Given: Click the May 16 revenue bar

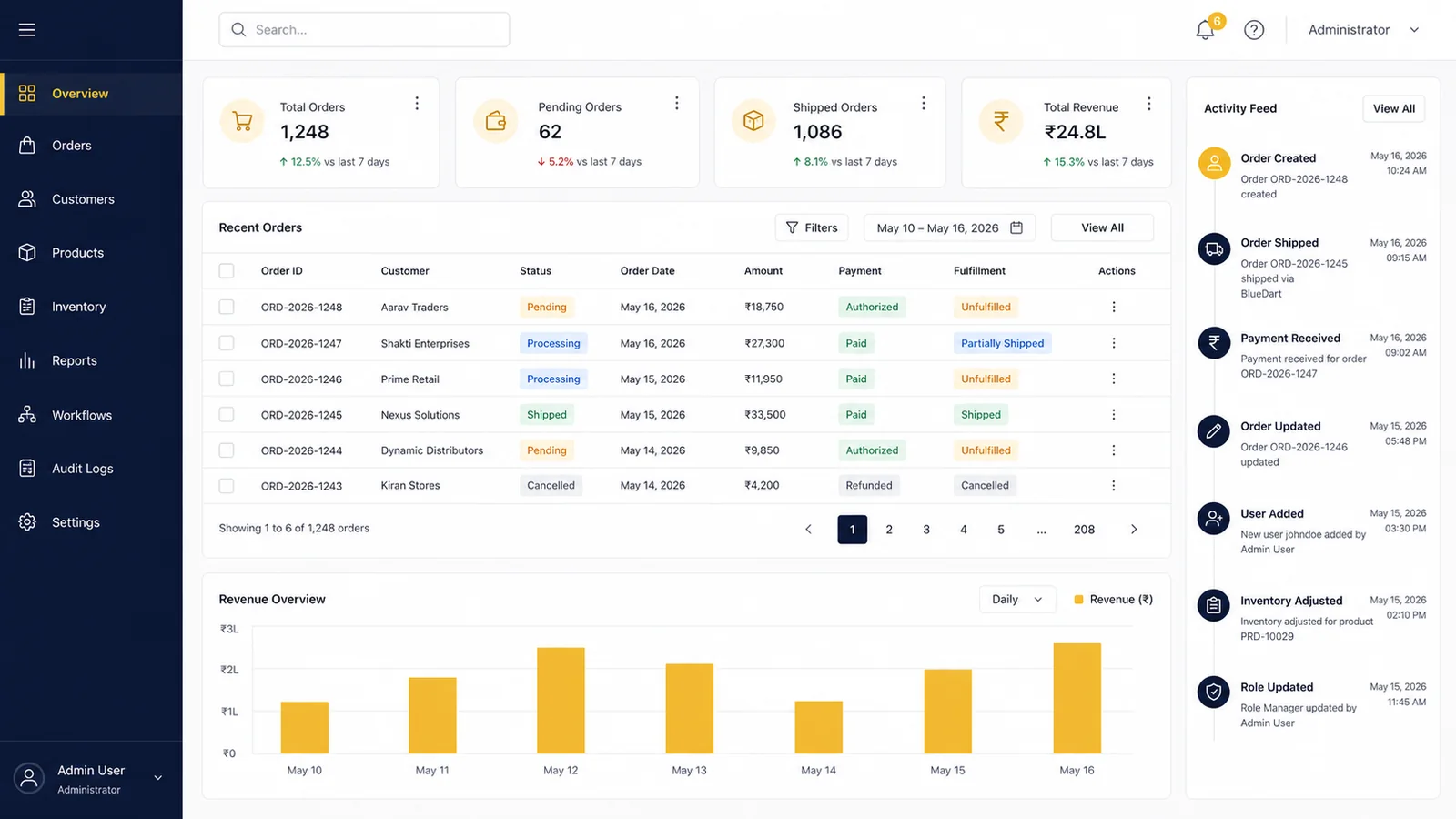Looking at the screenshot, I should pyautogui.click(x=1077, y=699).
